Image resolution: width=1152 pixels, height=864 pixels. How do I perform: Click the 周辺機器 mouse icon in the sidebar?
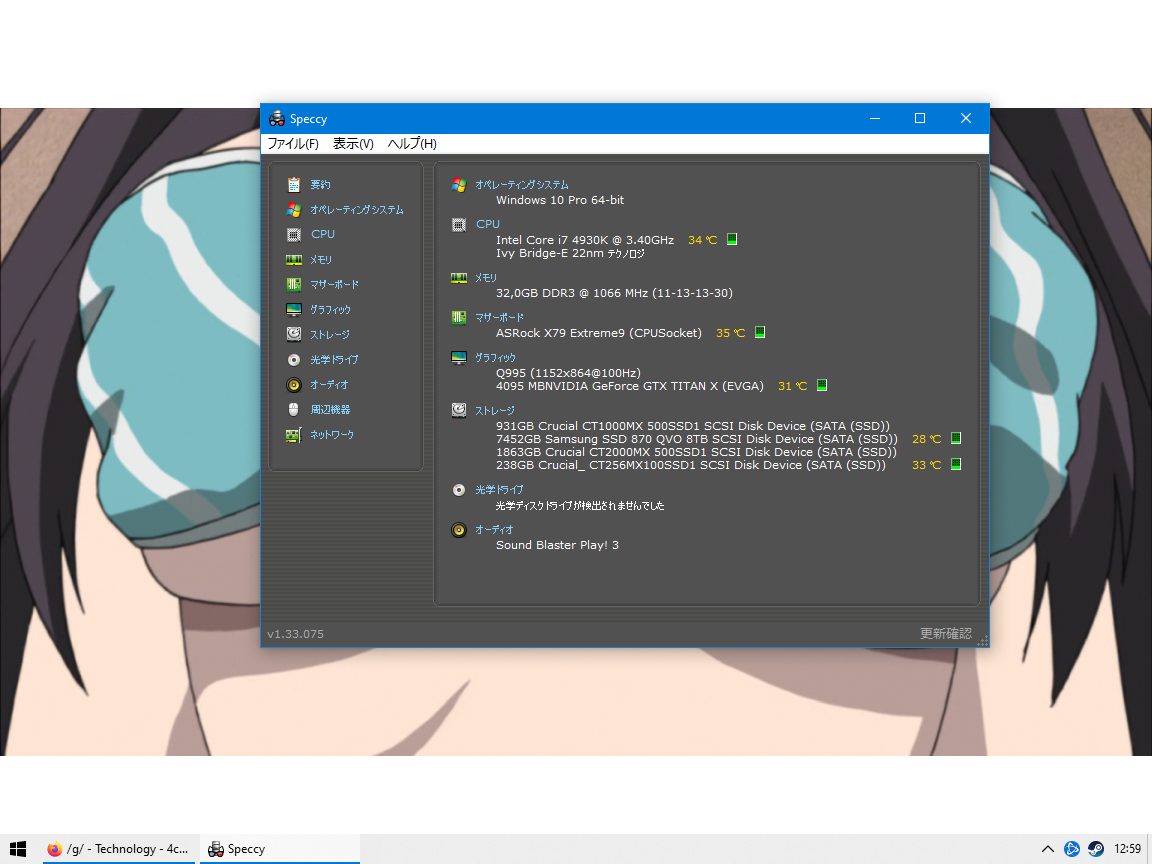coord(294,409)
